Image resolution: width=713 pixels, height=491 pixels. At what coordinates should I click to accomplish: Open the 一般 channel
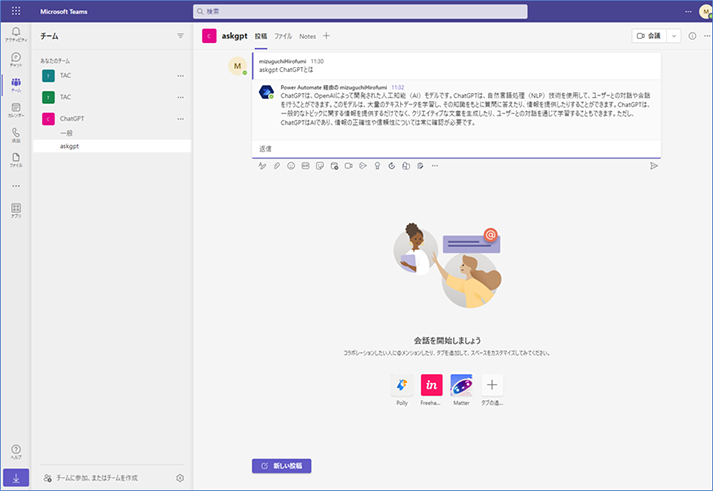(x=112, y=133)
